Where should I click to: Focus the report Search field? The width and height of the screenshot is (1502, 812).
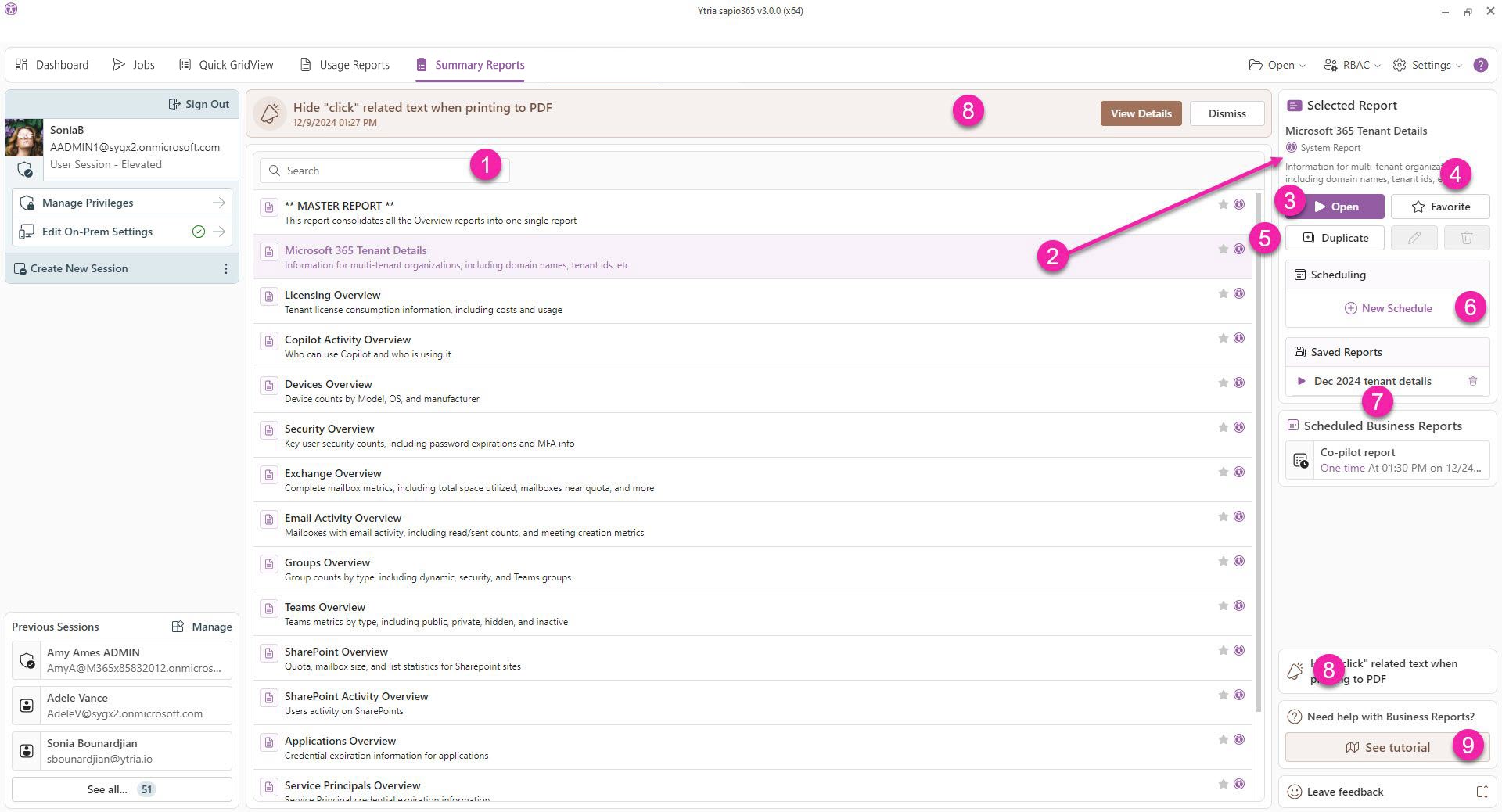(x=375, y=171)
